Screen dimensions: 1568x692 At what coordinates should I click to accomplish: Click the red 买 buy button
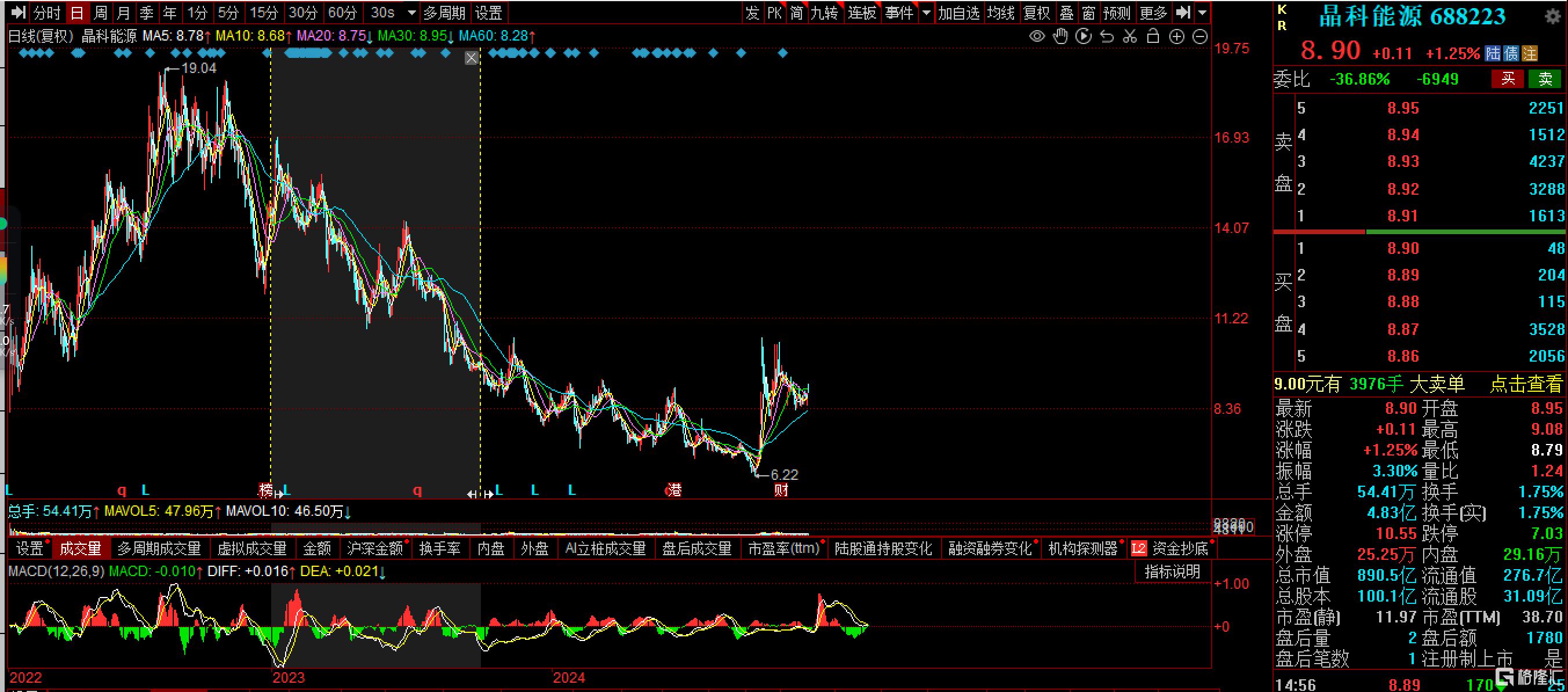[x=1507, y=78]
